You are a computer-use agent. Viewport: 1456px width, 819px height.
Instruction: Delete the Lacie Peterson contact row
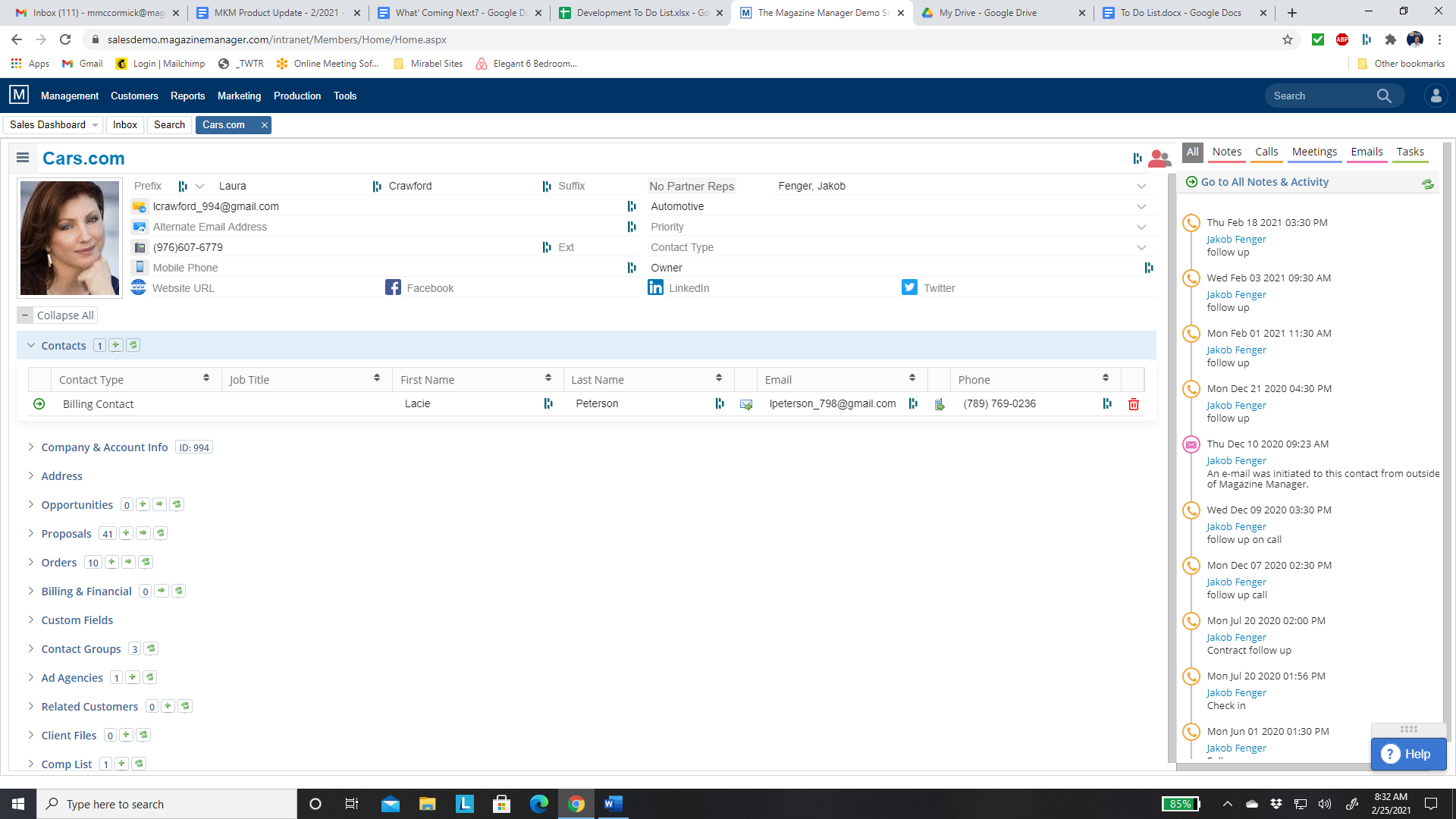pyautogui.click(x=1134, y=404)
